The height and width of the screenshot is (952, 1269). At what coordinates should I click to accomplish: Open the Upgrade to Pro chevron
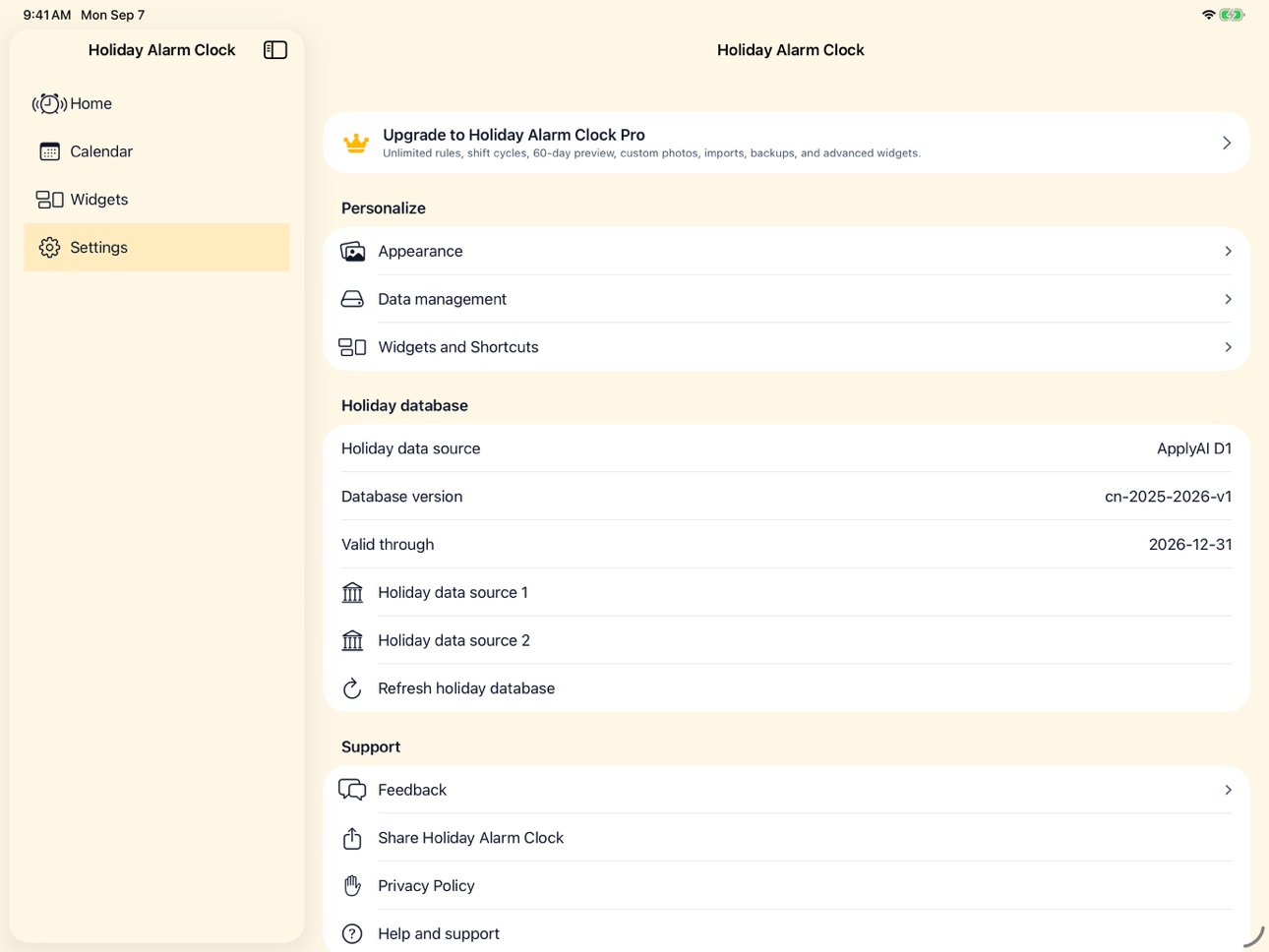click(1227, 144)
